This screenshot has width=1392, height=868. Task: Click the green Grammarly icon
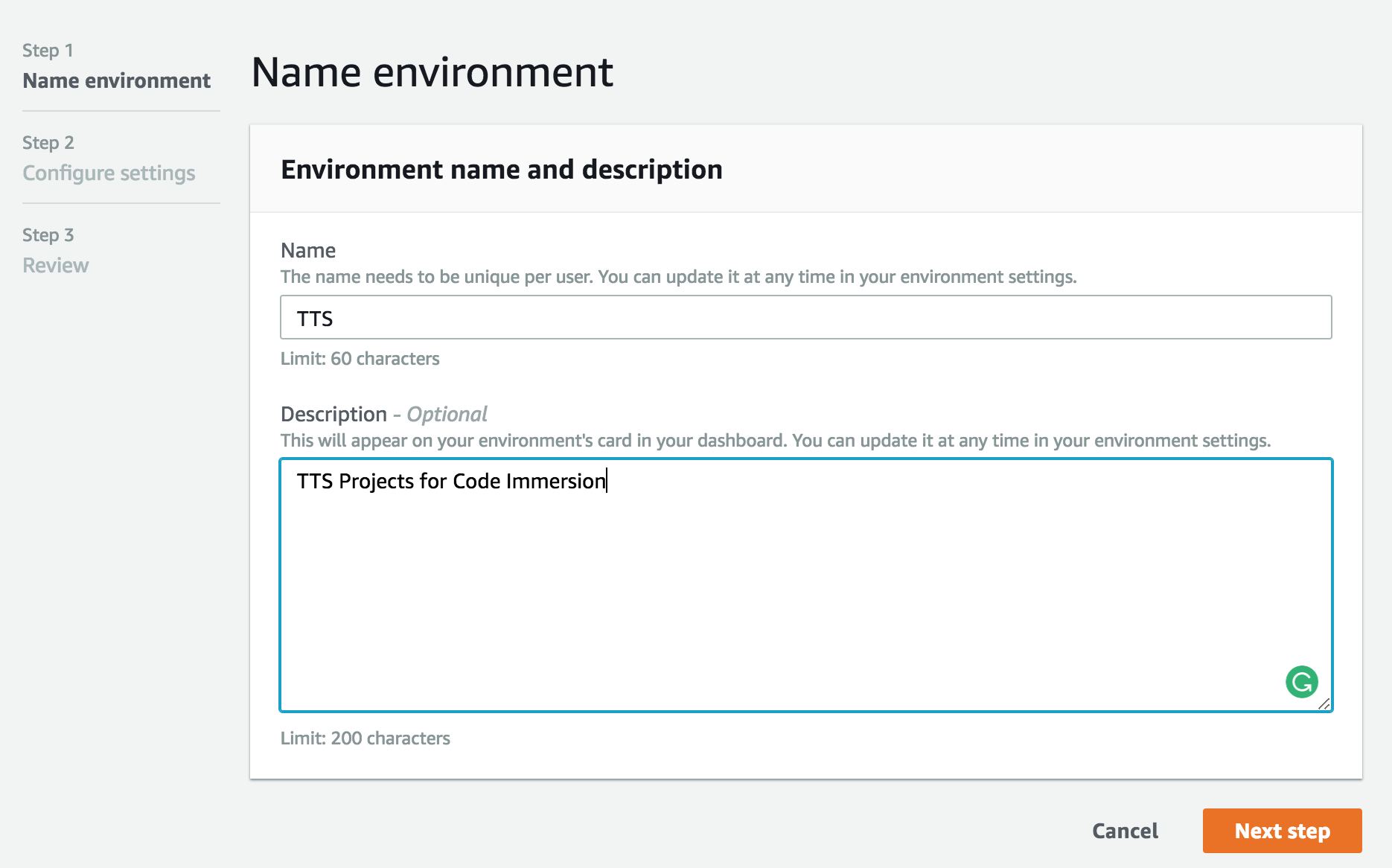pyautogui.click(x=1301, y=682)
